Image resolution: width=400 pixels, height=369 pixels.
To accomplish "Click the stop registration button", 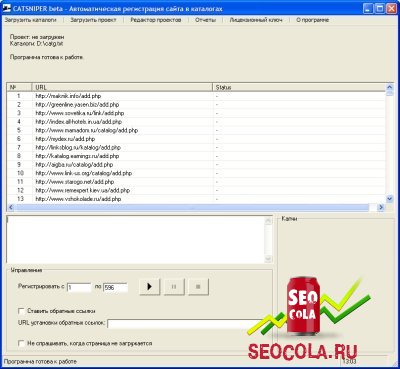I will [198, 286].
